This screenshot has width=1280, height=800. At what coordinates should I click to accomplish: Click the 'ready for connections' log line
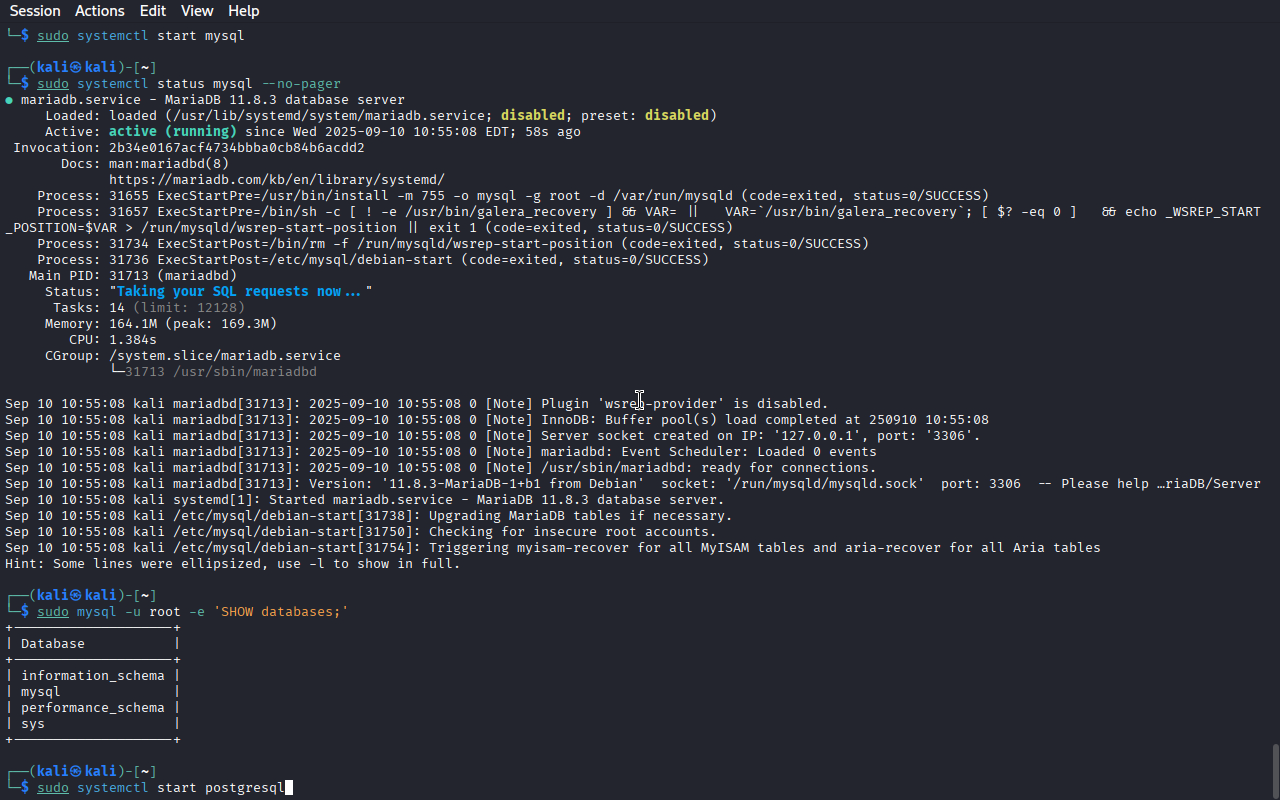(441, 468)
